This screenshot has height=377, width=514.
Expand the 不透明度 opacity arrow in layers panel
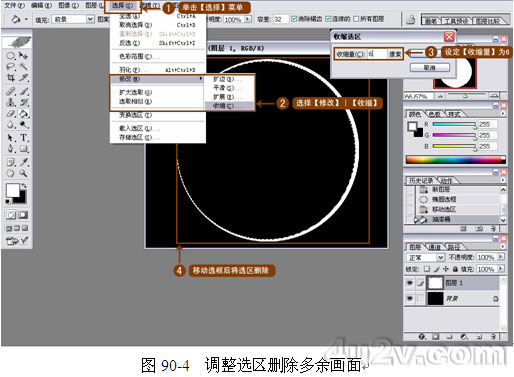501,257
